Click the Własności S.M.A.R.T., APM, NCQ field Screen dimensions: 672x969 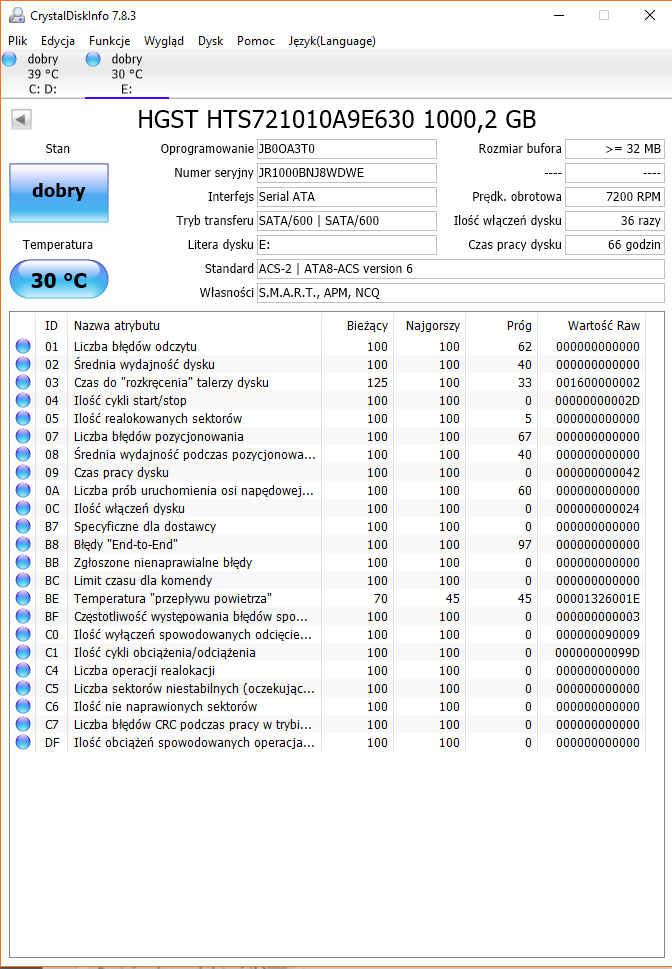coord(461,293)
